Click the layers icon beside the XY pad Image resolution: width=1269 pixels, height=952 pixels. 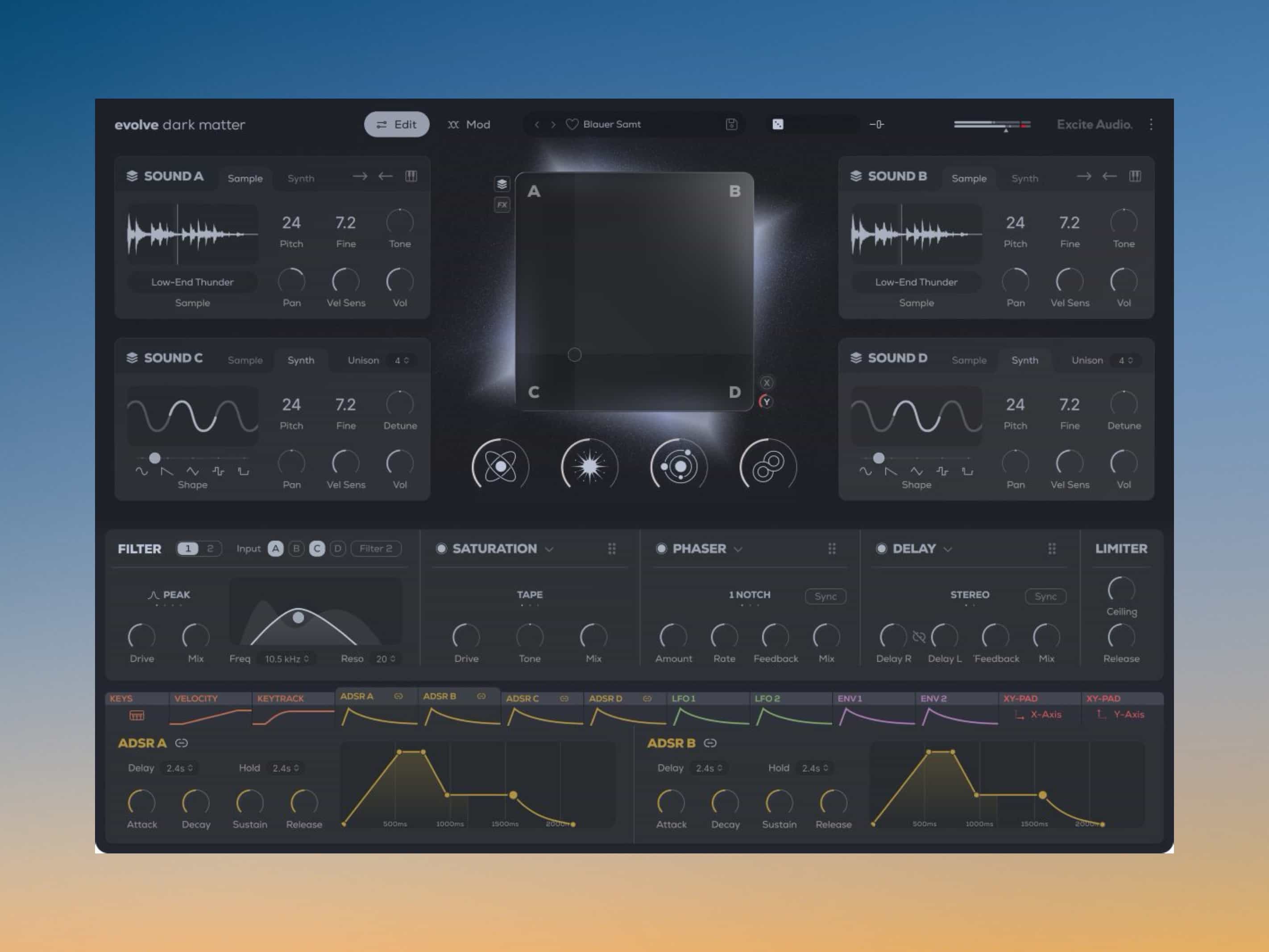pyautogui.click(x=502, y=183)
